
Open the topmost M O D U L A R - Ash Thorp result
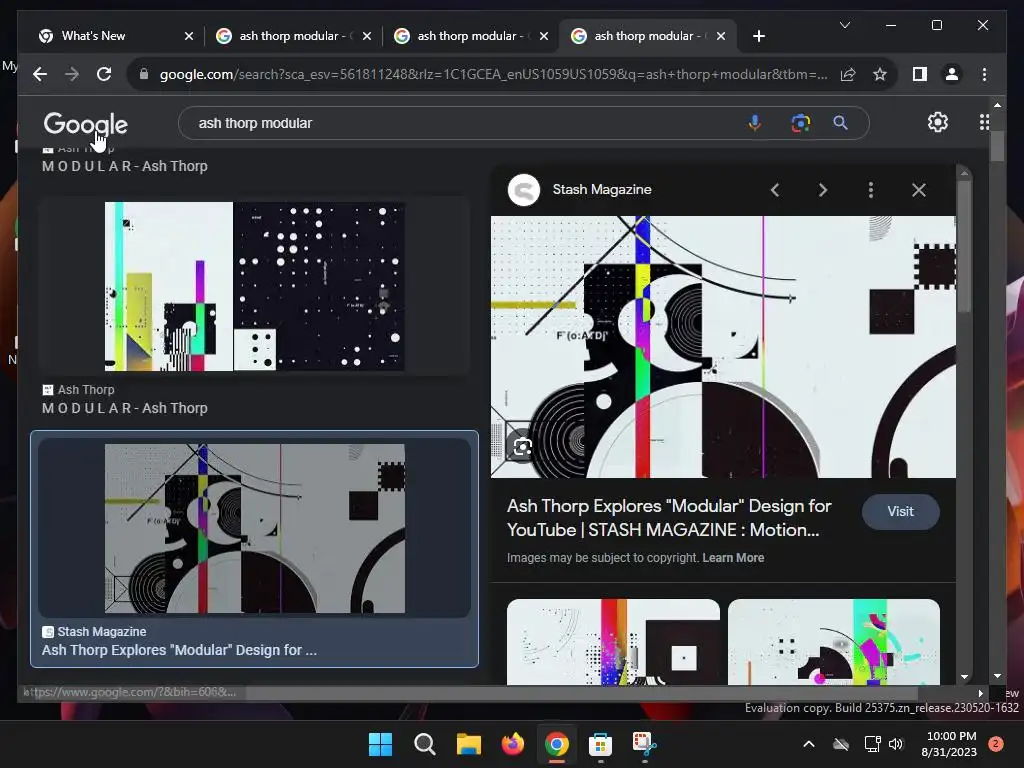pyautogui.click(x=125, y=166)
